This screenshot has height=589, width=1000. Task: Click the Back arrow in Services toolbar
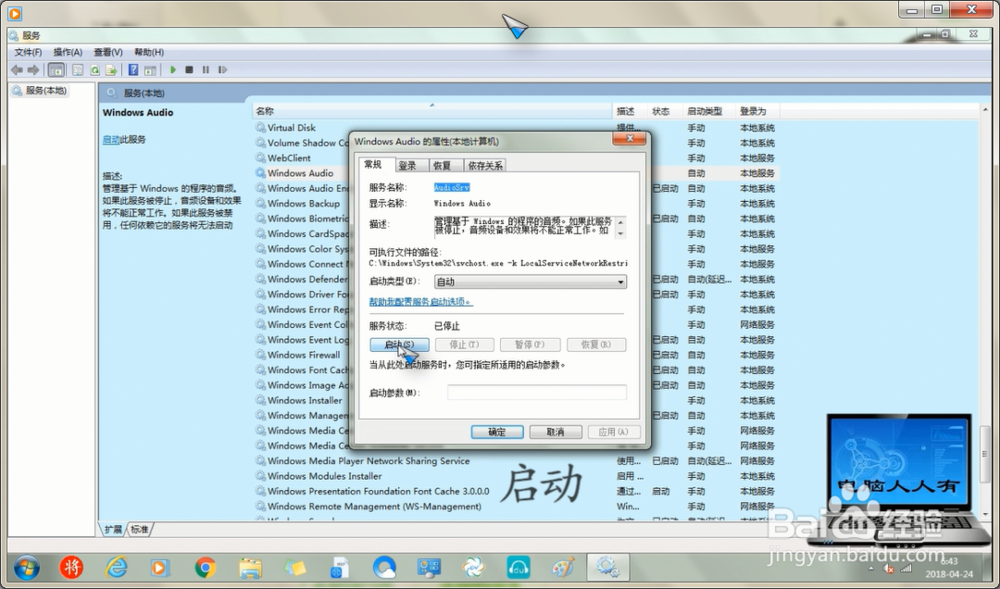[x=17, y=70]
